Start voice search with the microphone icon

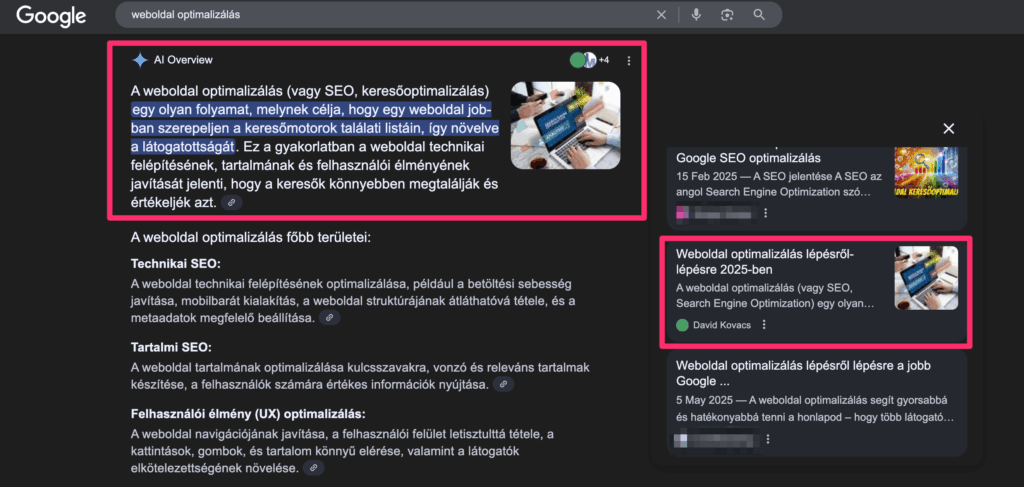point(696,15)
